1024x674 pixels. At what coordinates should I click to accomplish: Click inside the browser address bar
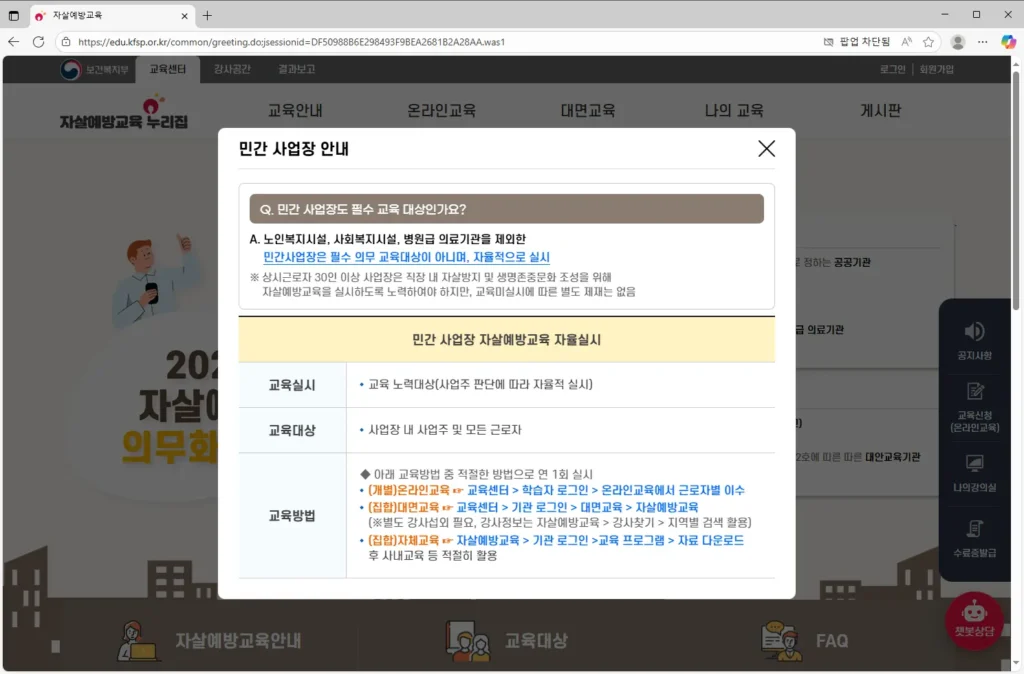click(x=400, y=43)
